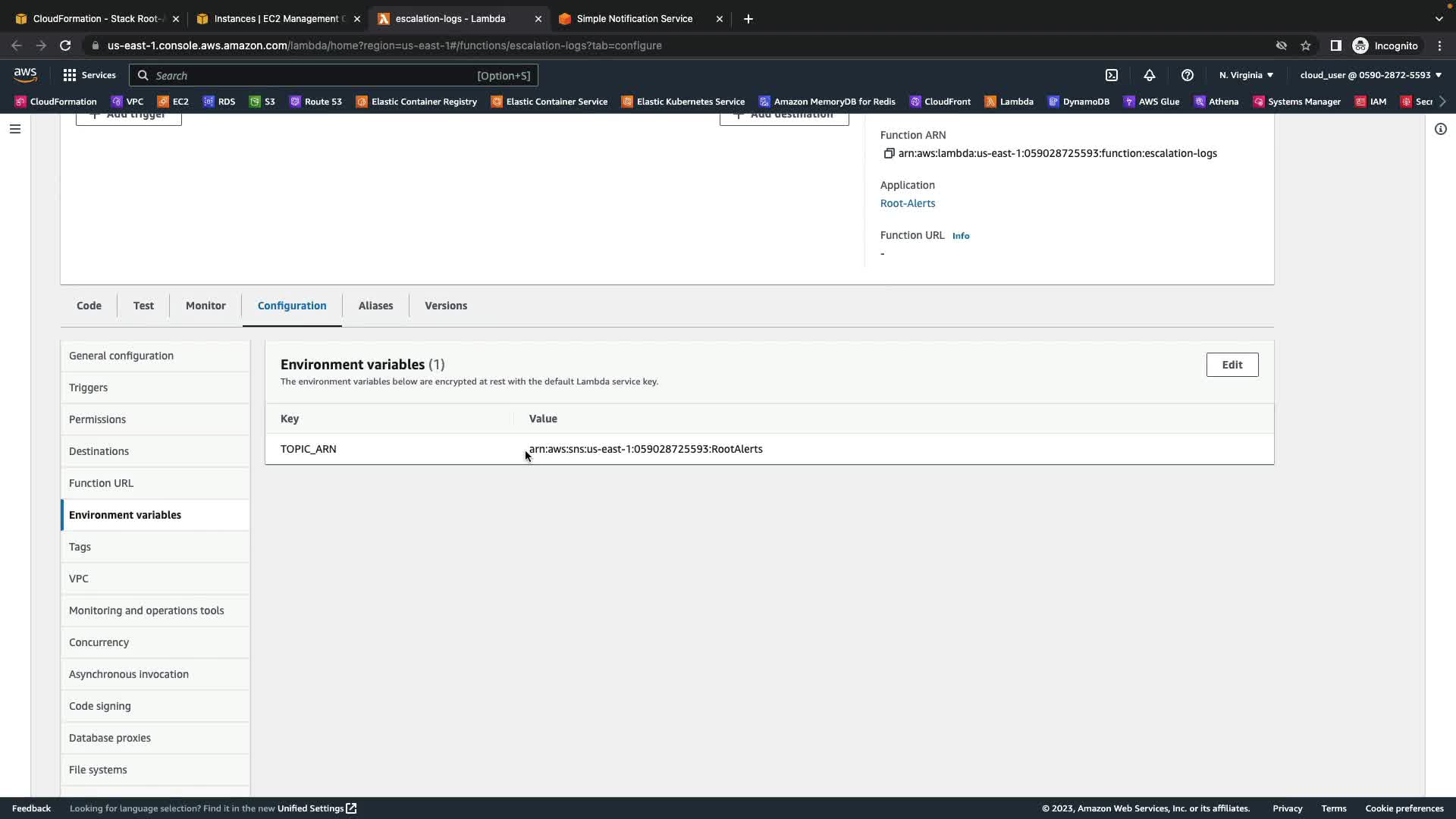Click the AWS logo home icon
Screen dimensions: 1456x819
click(25, 74)
